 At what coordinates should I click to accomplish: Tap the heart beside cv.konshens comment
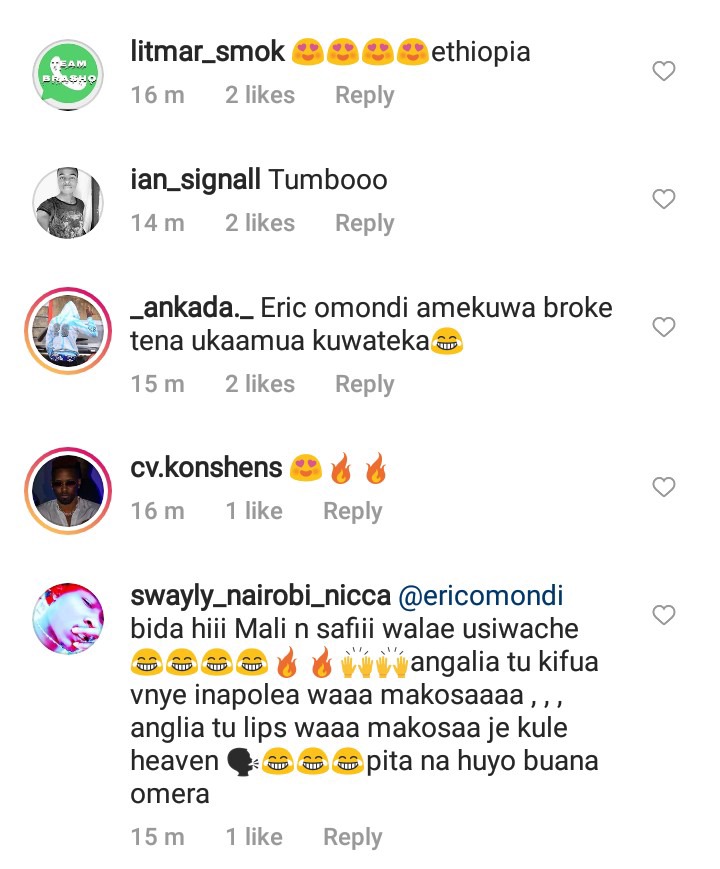coord(663,487)
